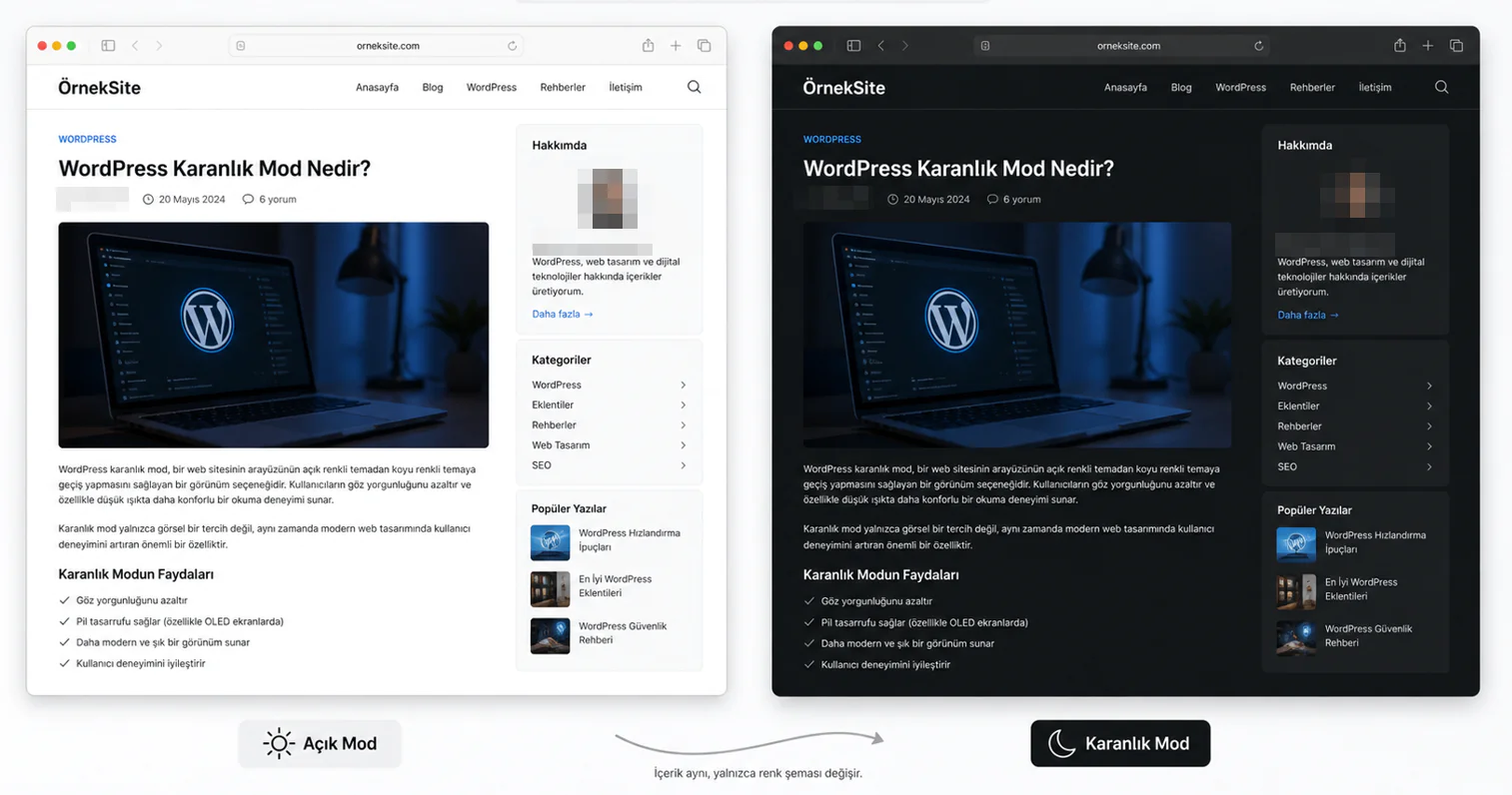Expand the SEO category chevron in the light window

click(x=683, y=465)
